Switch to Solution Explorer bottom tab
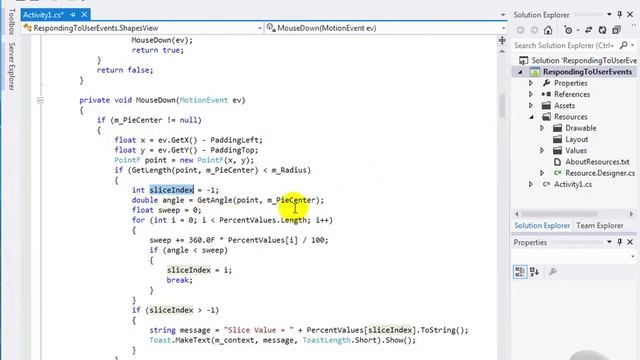The width and height of the screenshot is (640, 360). pos(542,226)
